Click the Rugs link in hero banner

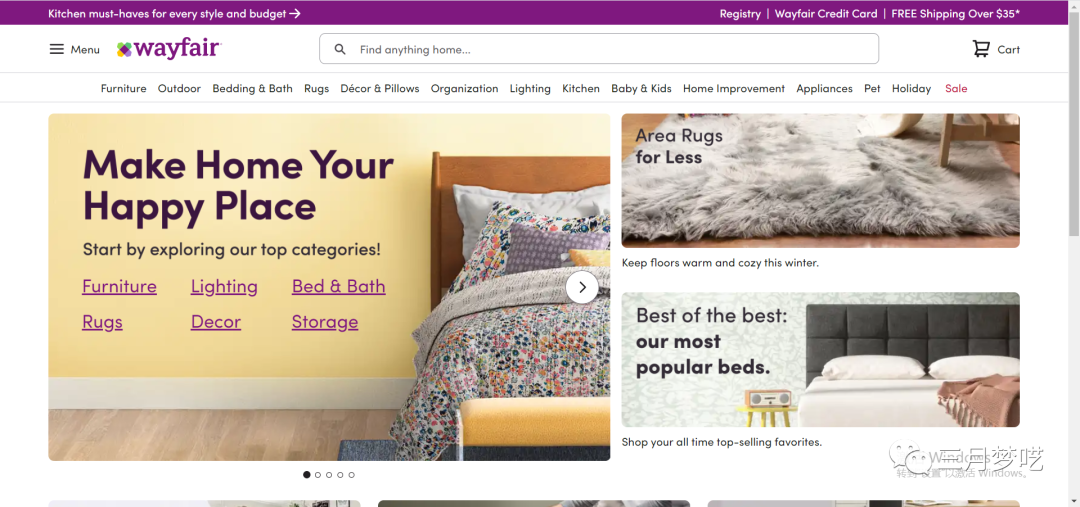pos(102,322)
